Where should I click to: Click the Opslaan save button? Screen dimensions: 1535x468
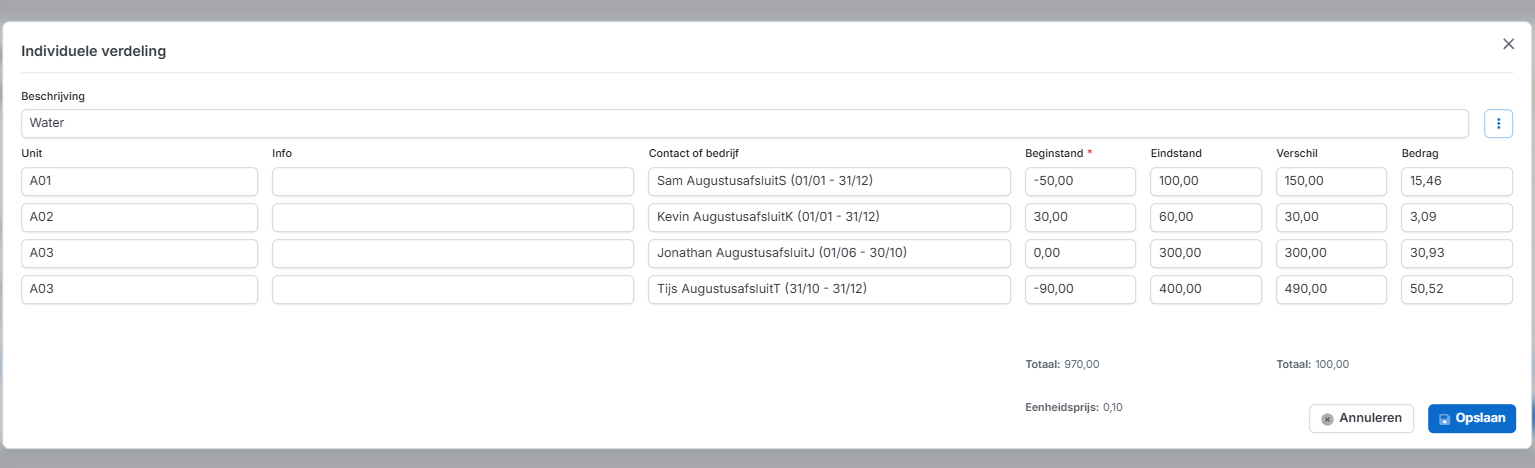[x=1472, y=419]
